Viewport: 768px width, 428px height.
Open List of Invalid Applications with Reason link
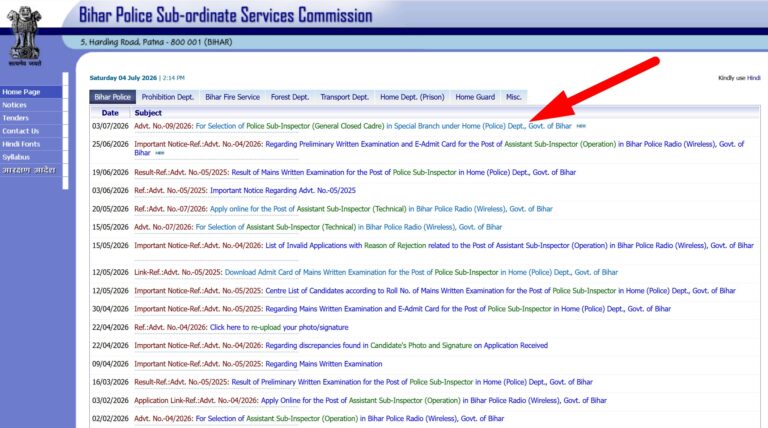point(509,245)
